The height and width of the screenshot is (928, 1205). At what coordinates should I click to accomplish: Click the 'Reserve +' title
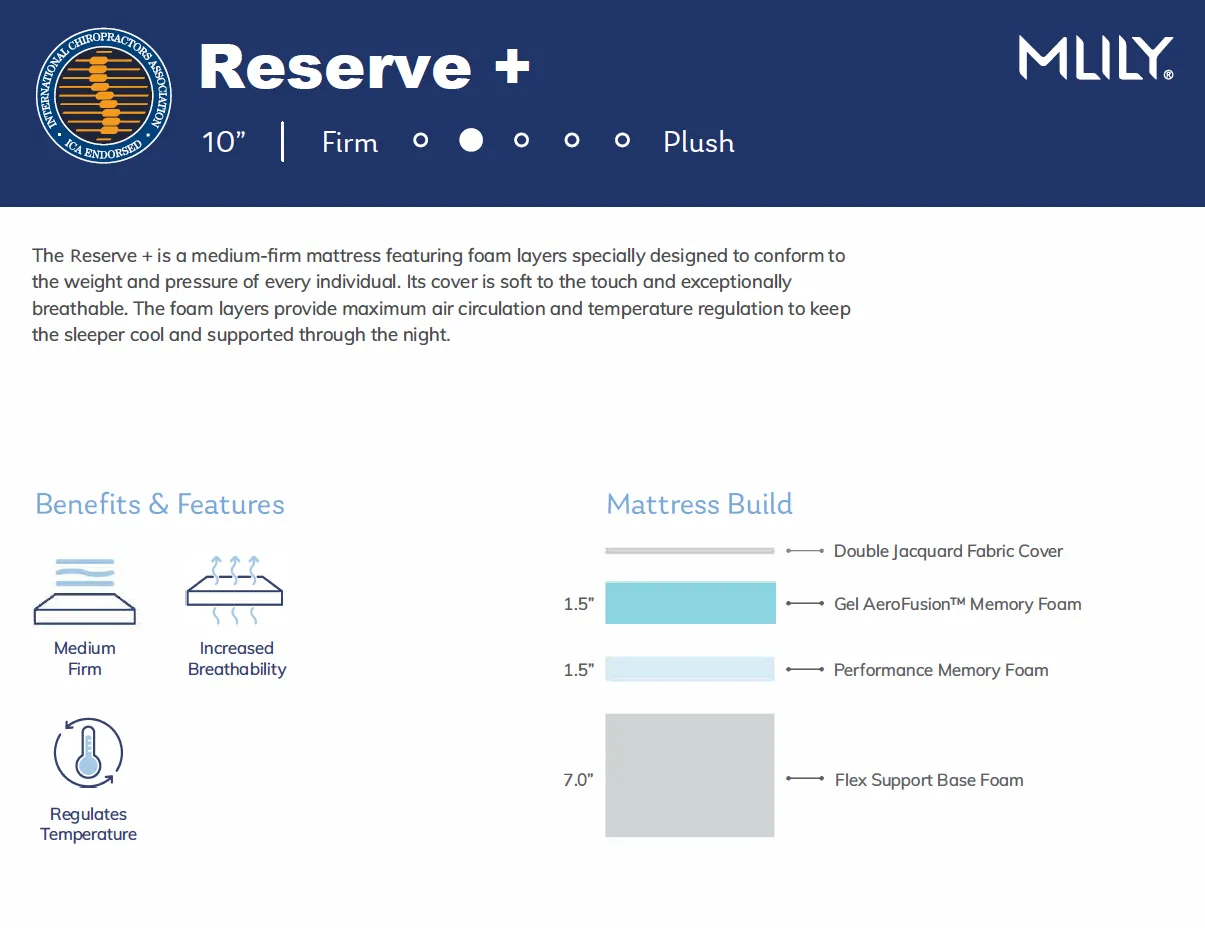coord(365,67)
